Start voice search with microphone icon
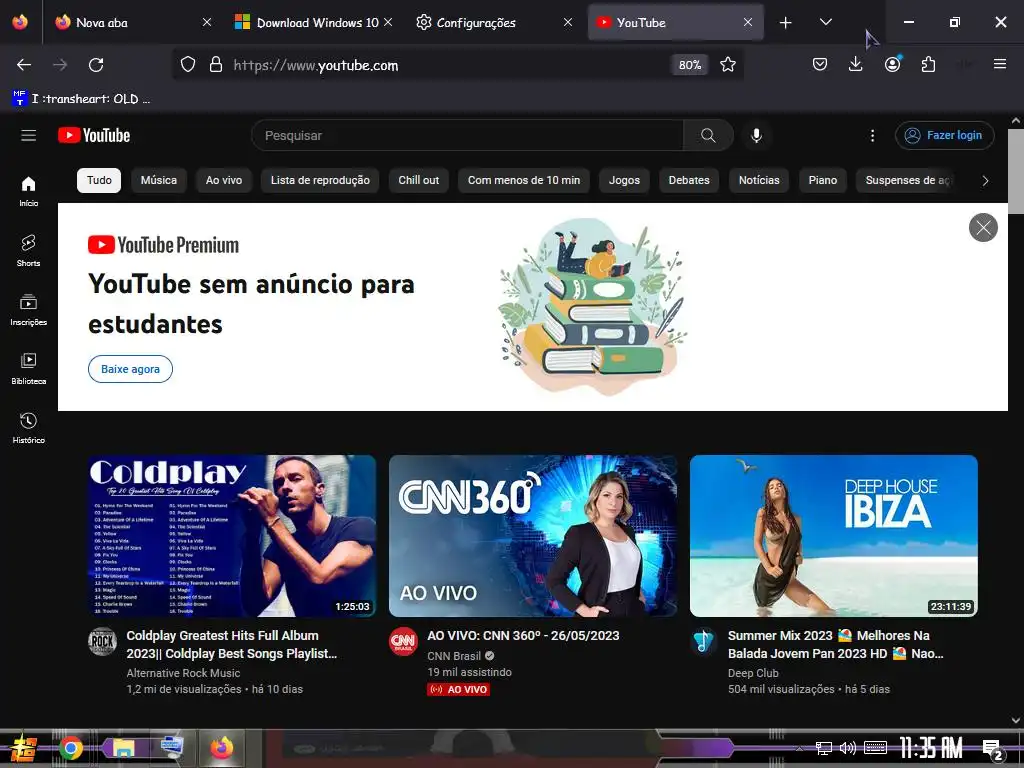The image size is (1024, 768). click(x=756, y=135)
